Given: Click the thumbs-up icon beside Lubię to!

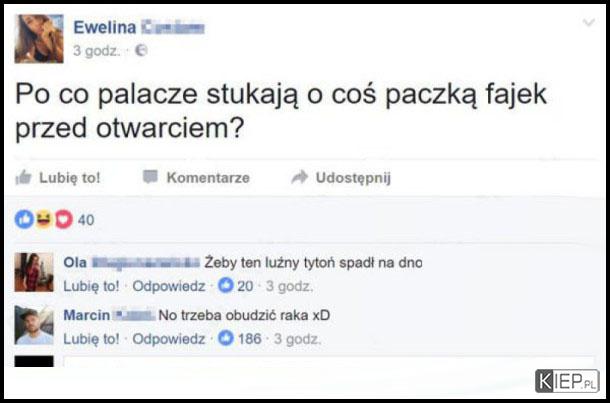Looking at the screenshot, I should [23, 177].
